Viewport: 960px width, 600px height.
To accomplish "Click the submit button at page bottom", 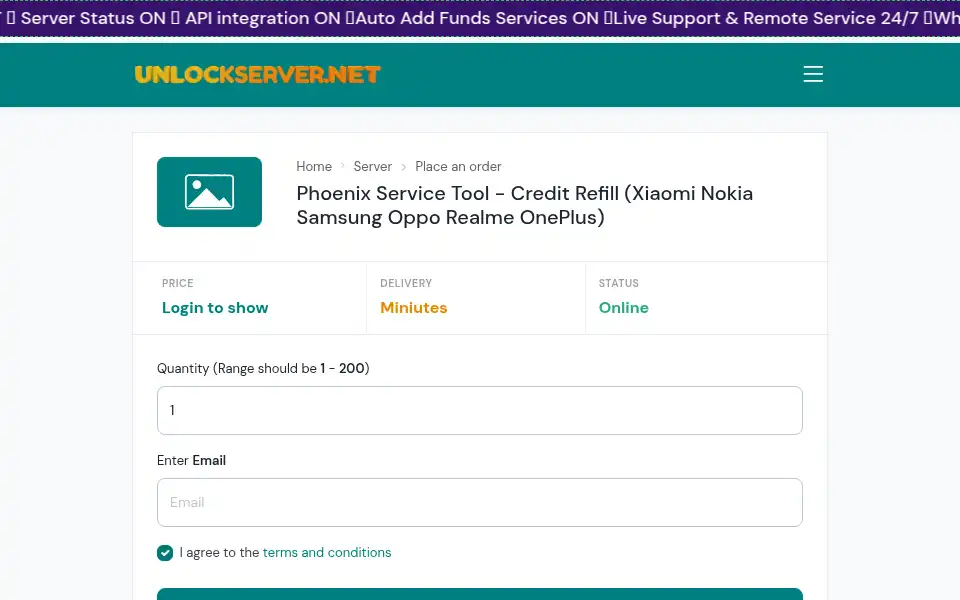I will coord(479,594).
